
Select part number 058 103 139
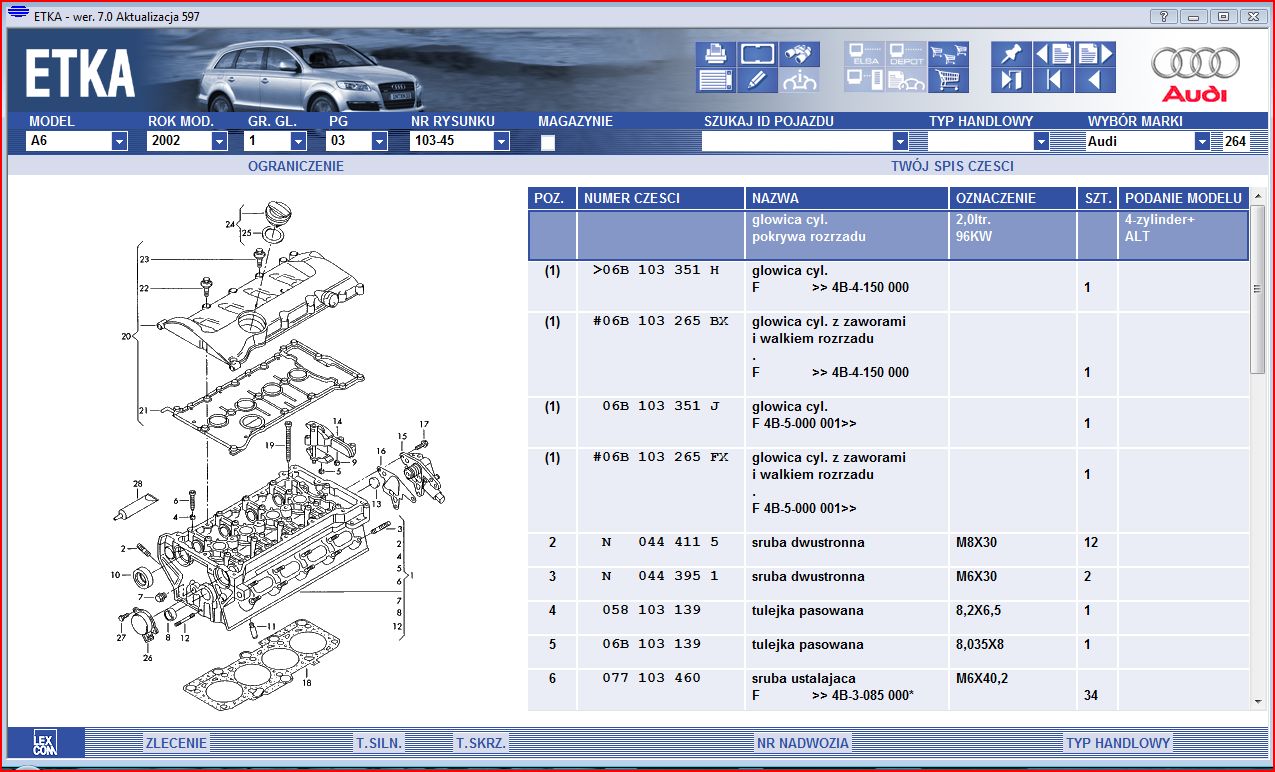[651, 611]
